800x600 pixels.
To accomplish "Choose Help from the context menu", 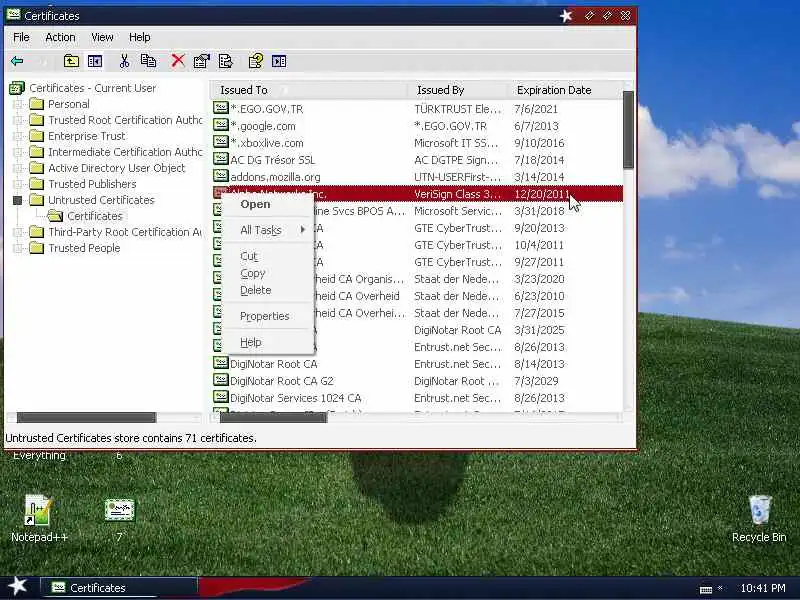I will point(268,342).
